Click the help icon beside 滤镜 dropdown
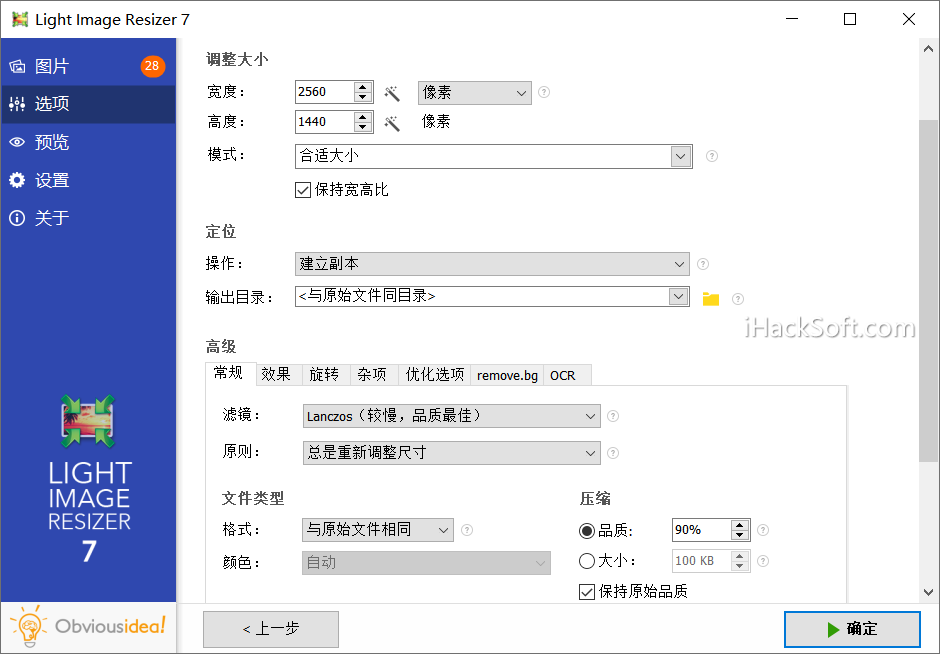 [x=613, y=416]
